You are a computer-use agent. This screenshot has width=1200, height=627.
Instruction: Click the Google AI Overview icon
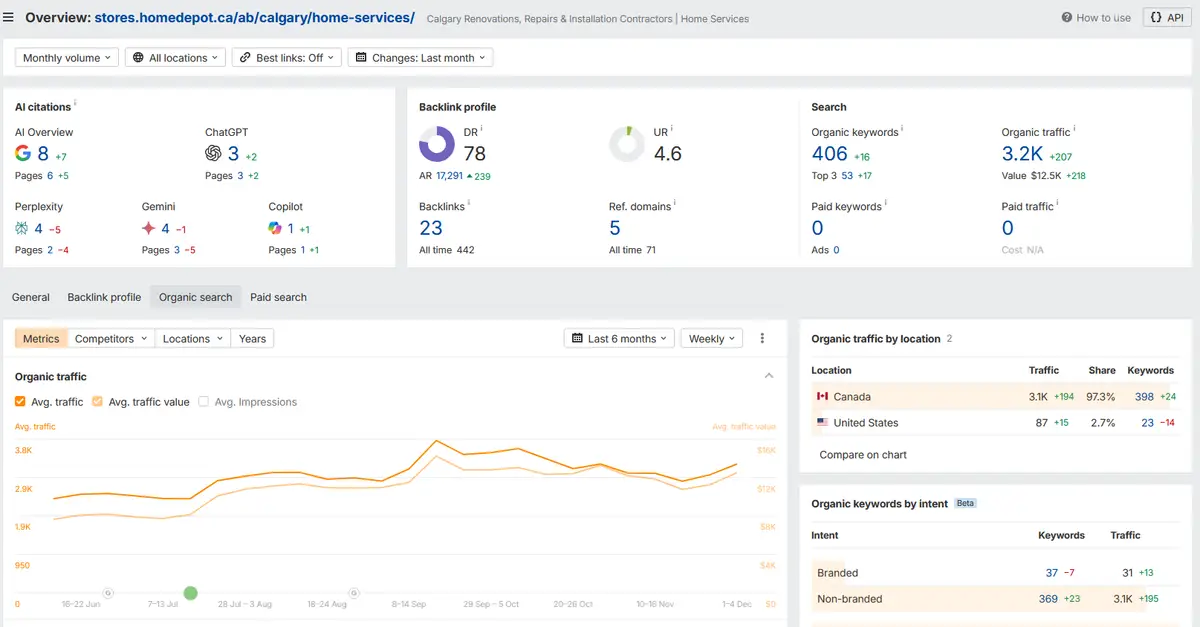click(x=23, y=154)
